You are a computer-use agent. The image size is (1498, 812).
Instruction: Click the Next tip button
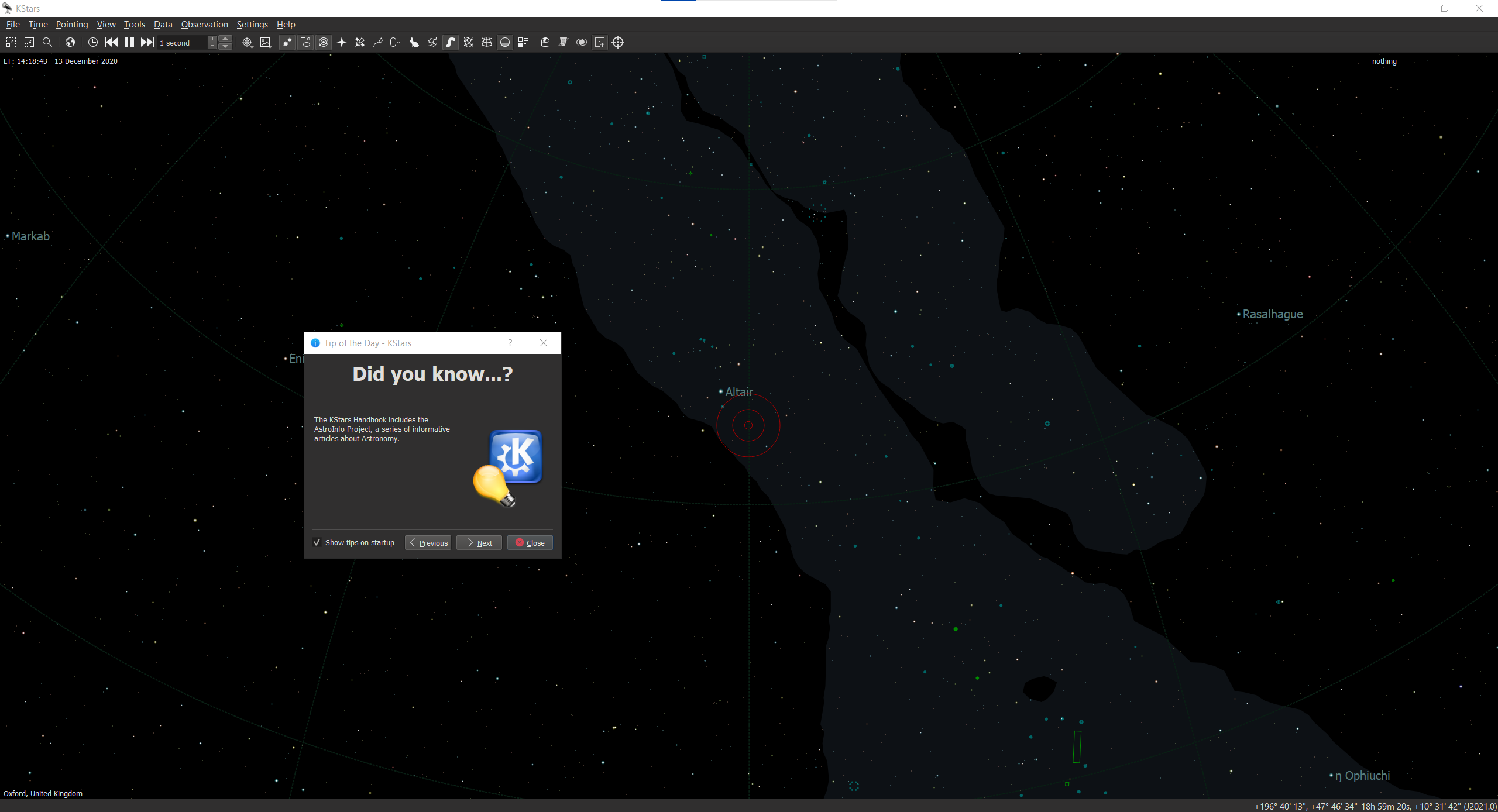tap(479, 543)
